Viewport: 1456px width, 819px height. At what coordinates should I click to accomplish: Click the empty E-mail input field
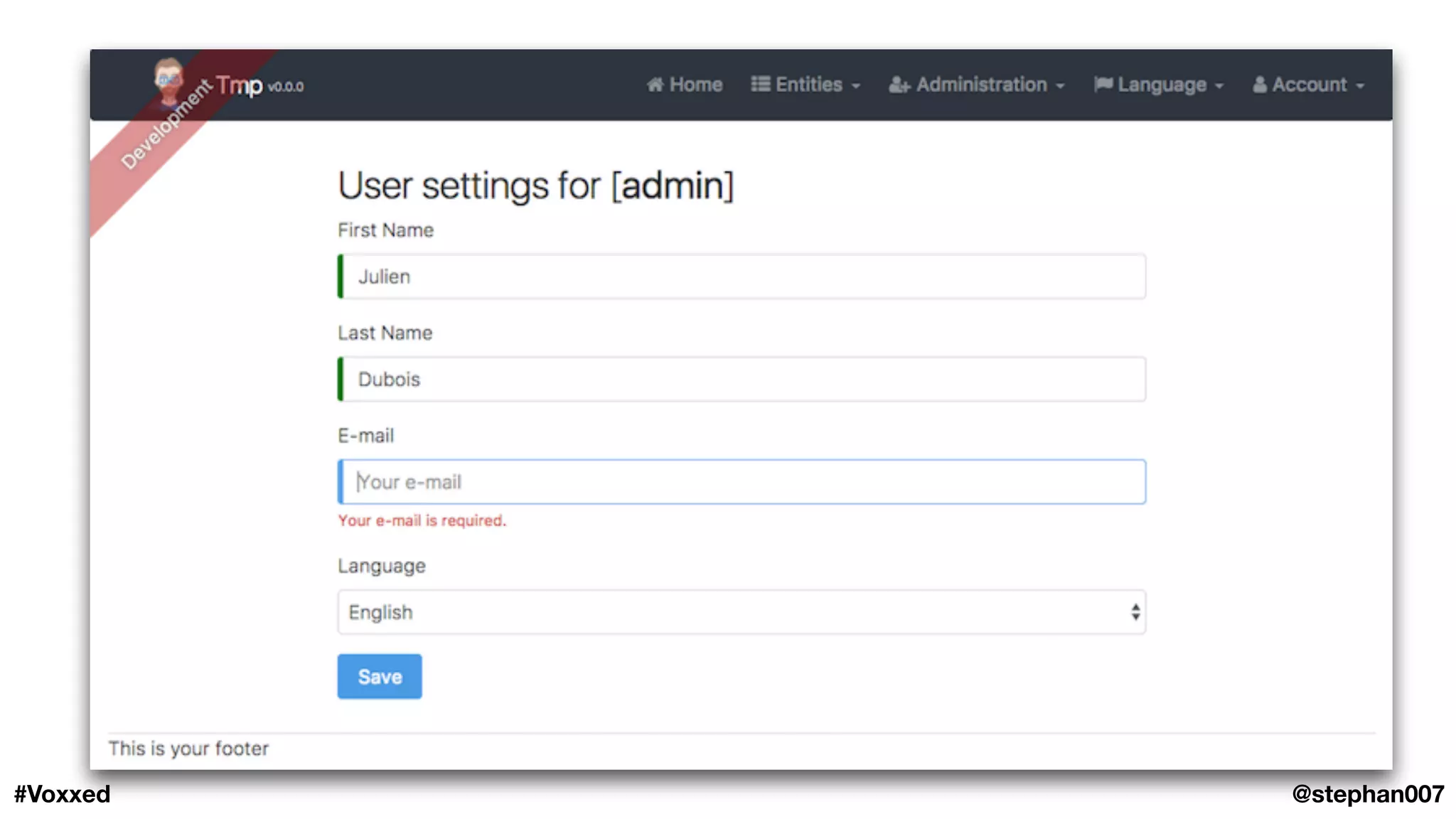point(743,482)
